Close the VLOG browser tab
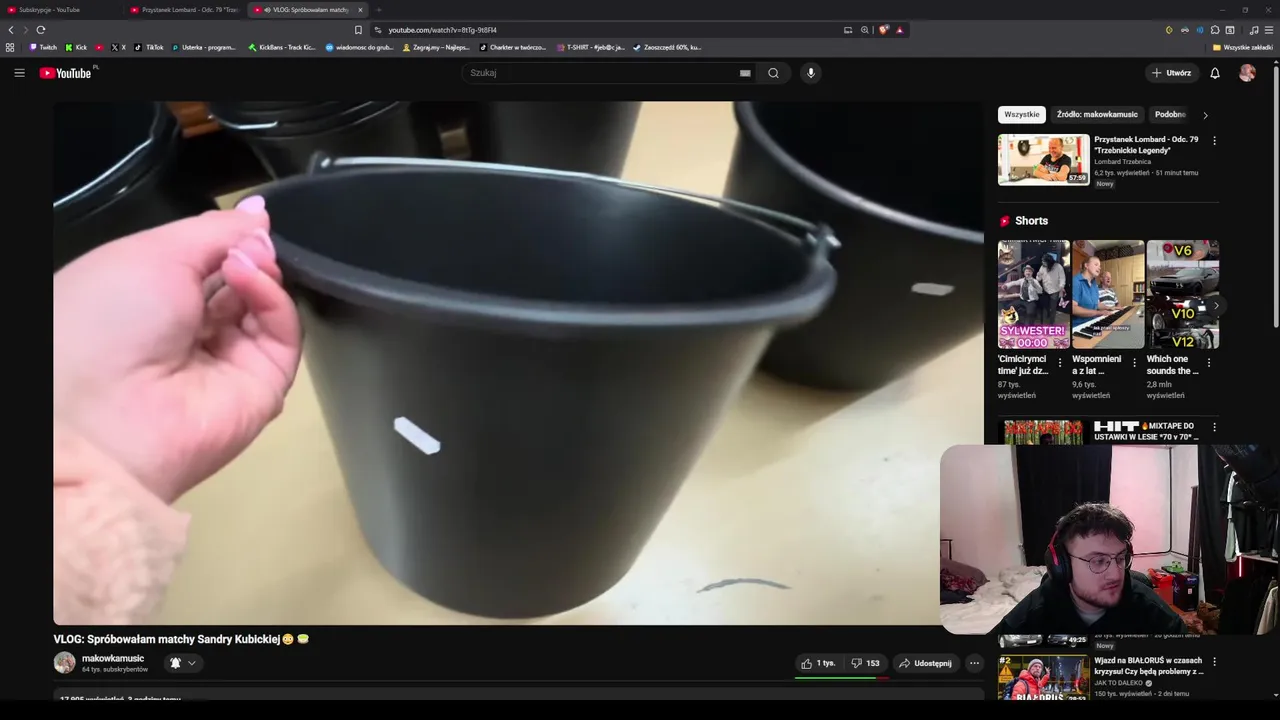1280x720 pixels. 360,10
